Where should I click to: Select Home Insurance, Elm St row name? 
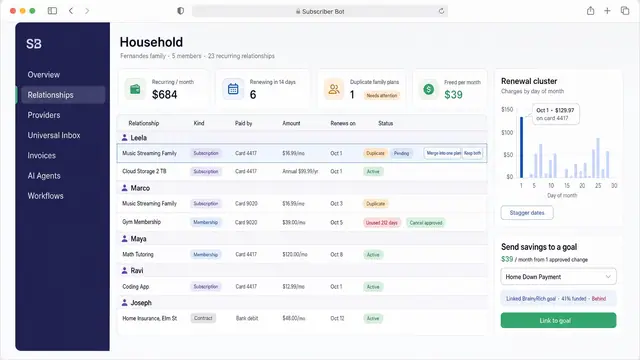[x=150, y=318]
